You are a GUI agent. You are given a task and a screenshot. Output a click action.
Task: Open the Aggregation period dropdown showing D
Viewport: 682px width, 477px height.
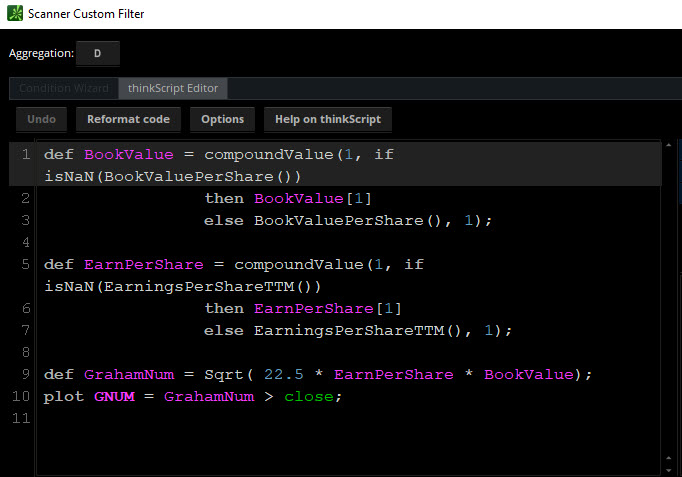pos(97,53)
